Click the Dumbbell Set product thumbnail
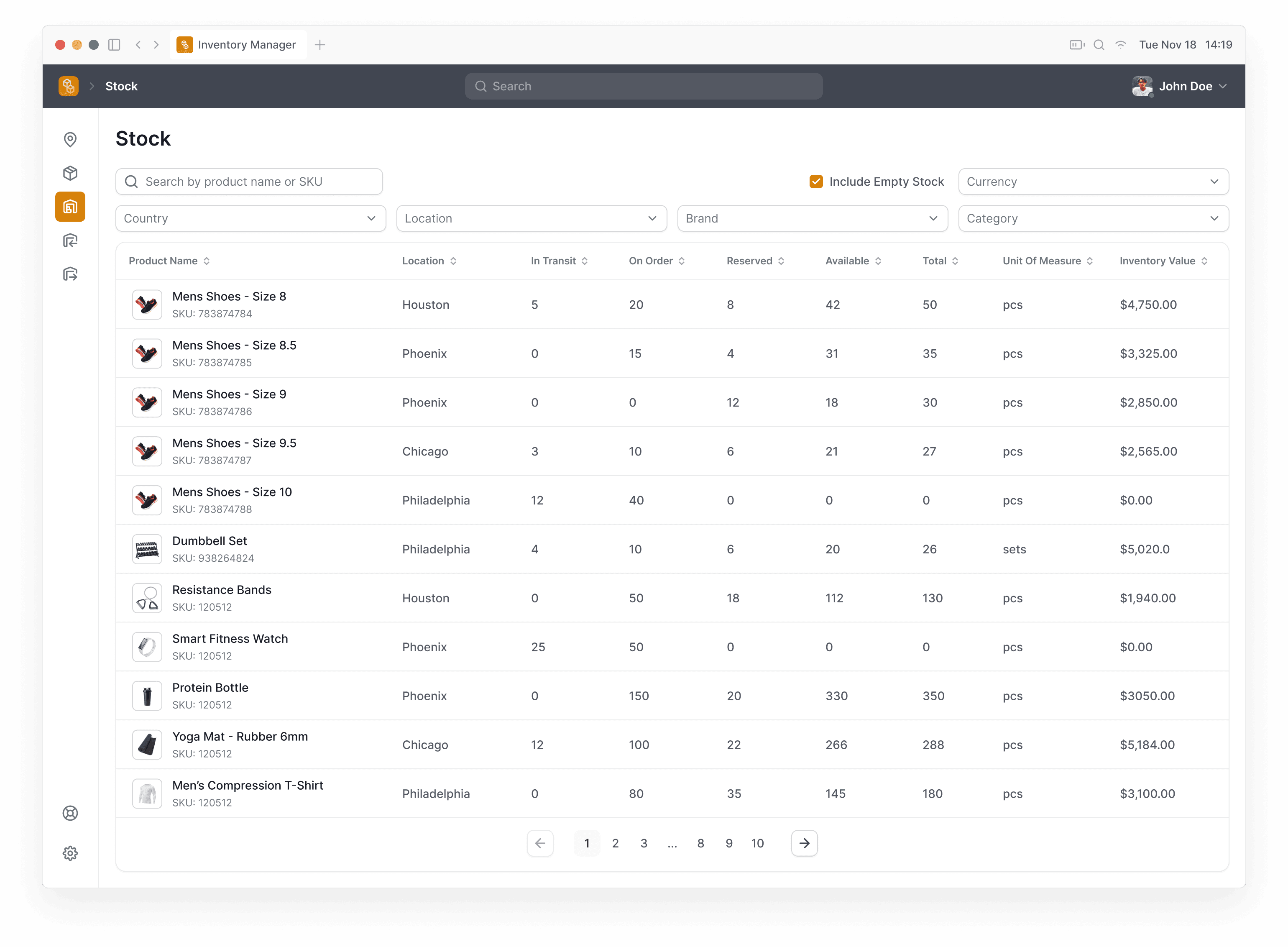The width and height of the screenshot is (1288, 947). (x=147, y=549)
